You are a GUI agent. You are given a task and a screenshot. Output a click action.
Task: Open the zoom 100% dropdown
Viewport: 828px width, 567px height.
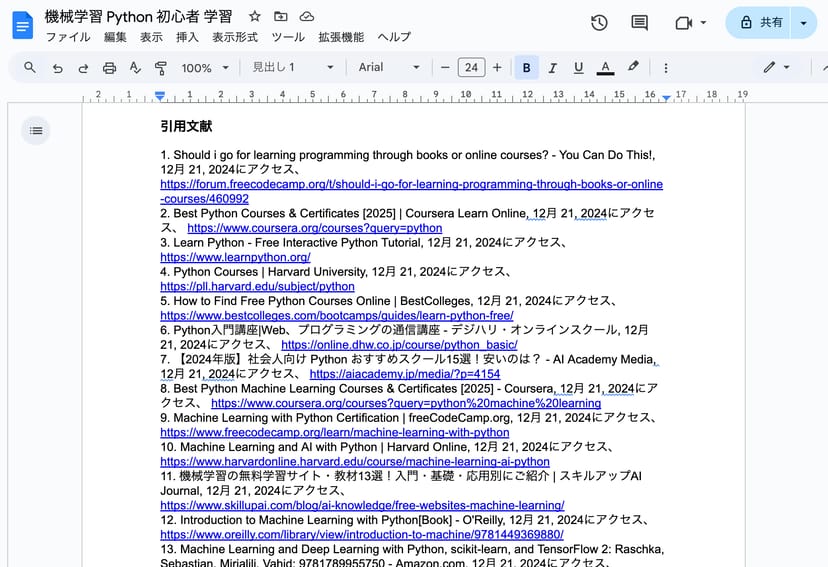click(x=204, y=68)
